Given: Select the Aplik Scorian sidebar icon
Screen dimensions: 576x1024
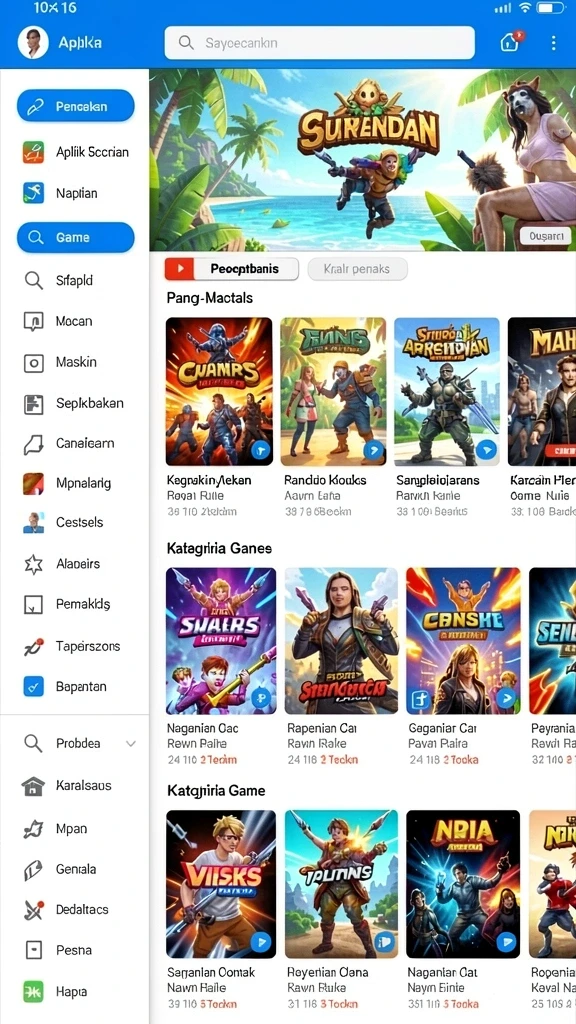Looking at the screenshot, I should pos(33,152).
